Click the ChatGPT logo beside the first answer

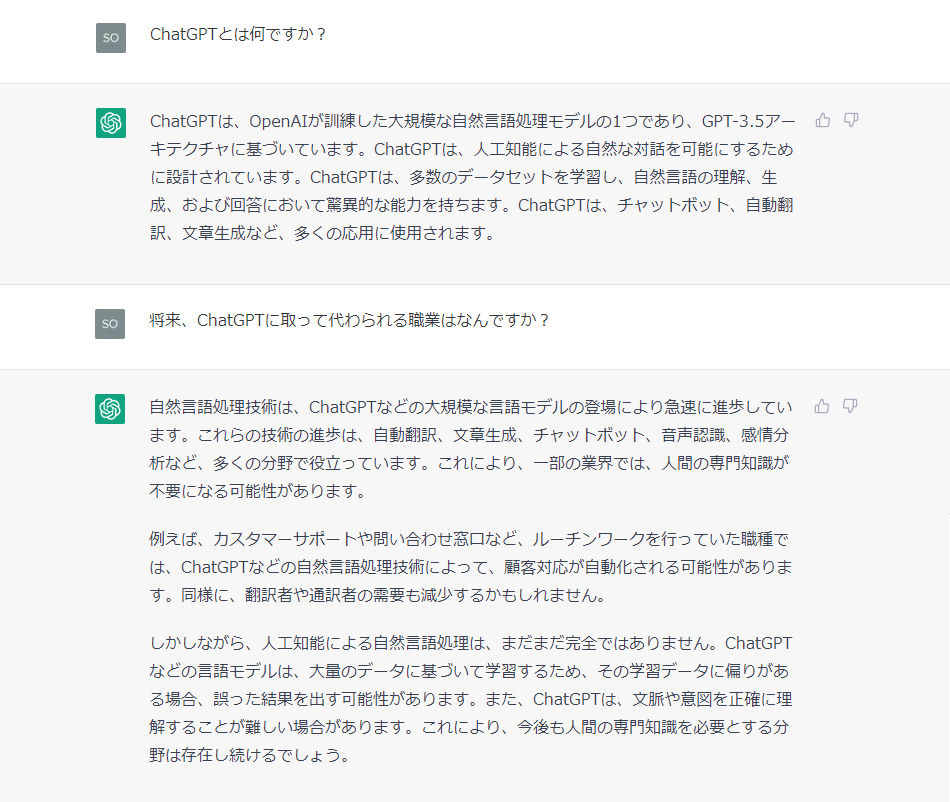coord(111,123)
